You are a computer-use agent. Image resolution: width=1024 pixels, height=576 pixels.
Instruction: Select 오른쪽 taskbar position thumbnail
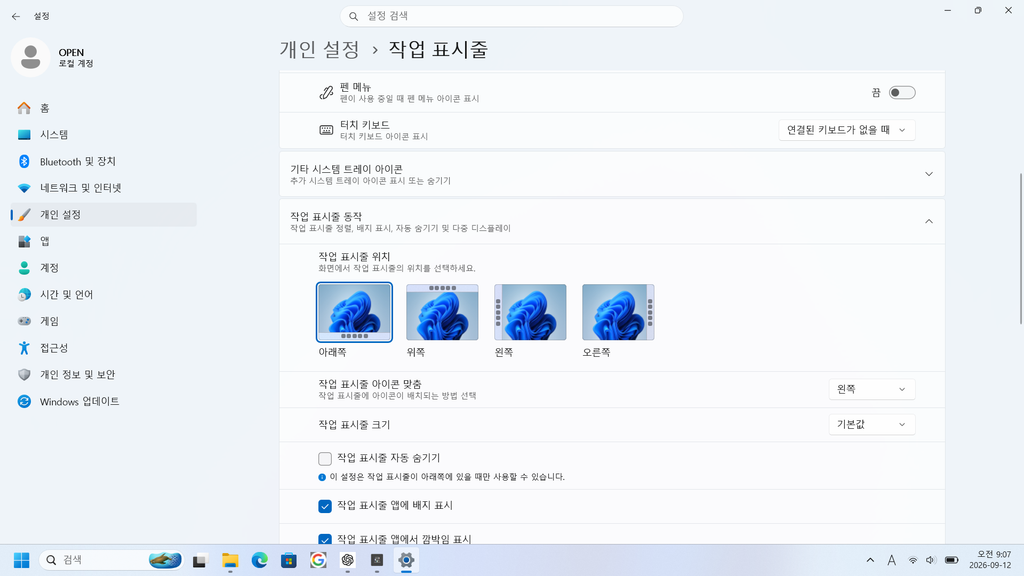coord(618,312)
